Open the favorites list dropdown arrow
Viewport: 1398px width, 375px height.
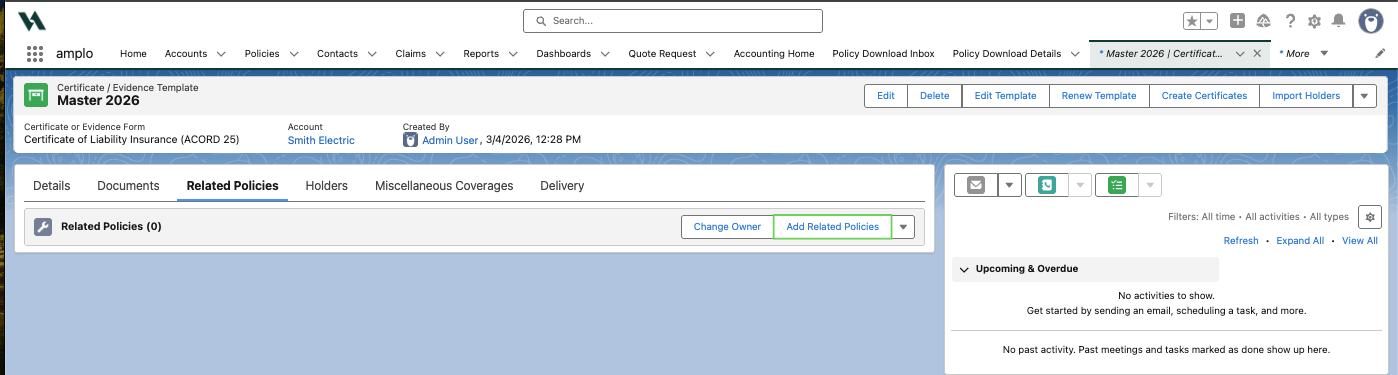pos(1210,21)
